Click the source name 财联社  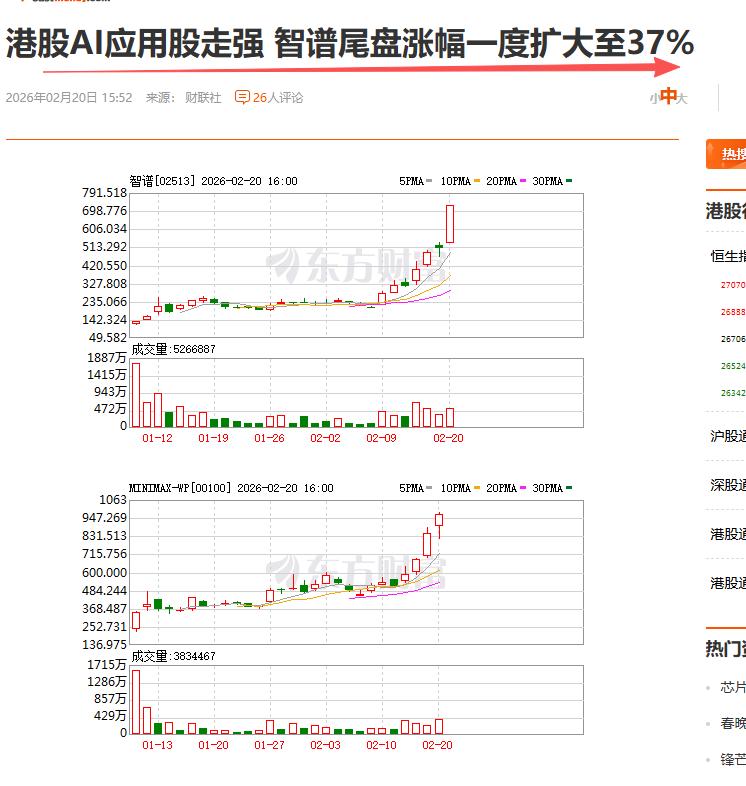point(203,97)
